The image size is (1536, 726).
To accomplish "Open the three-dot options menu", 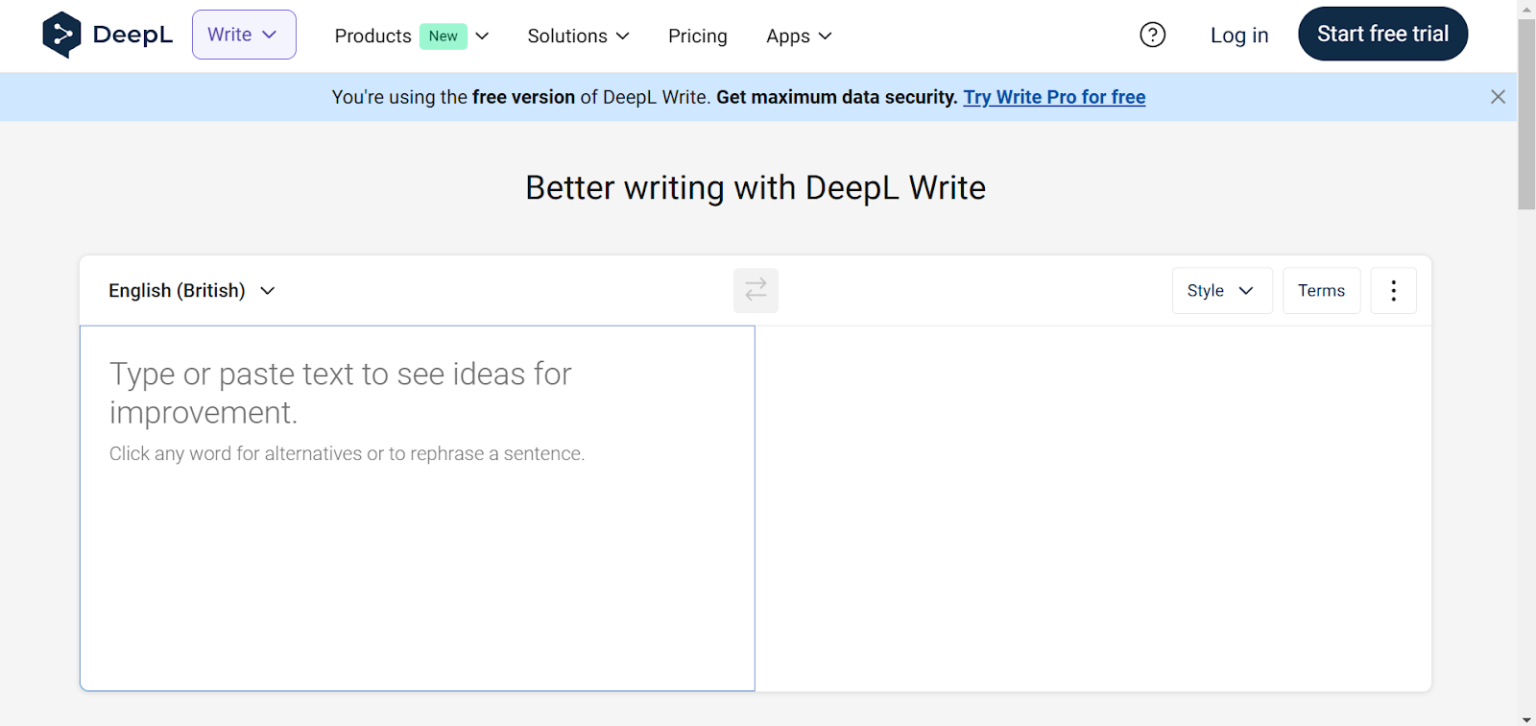I will (1393, 290).
